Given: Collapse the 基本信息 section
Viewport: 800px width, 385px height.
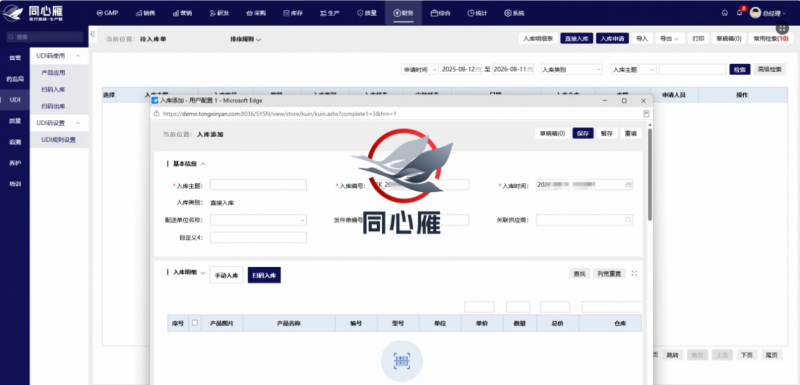Looking at the screenshot, I should [x=203, y=164].
